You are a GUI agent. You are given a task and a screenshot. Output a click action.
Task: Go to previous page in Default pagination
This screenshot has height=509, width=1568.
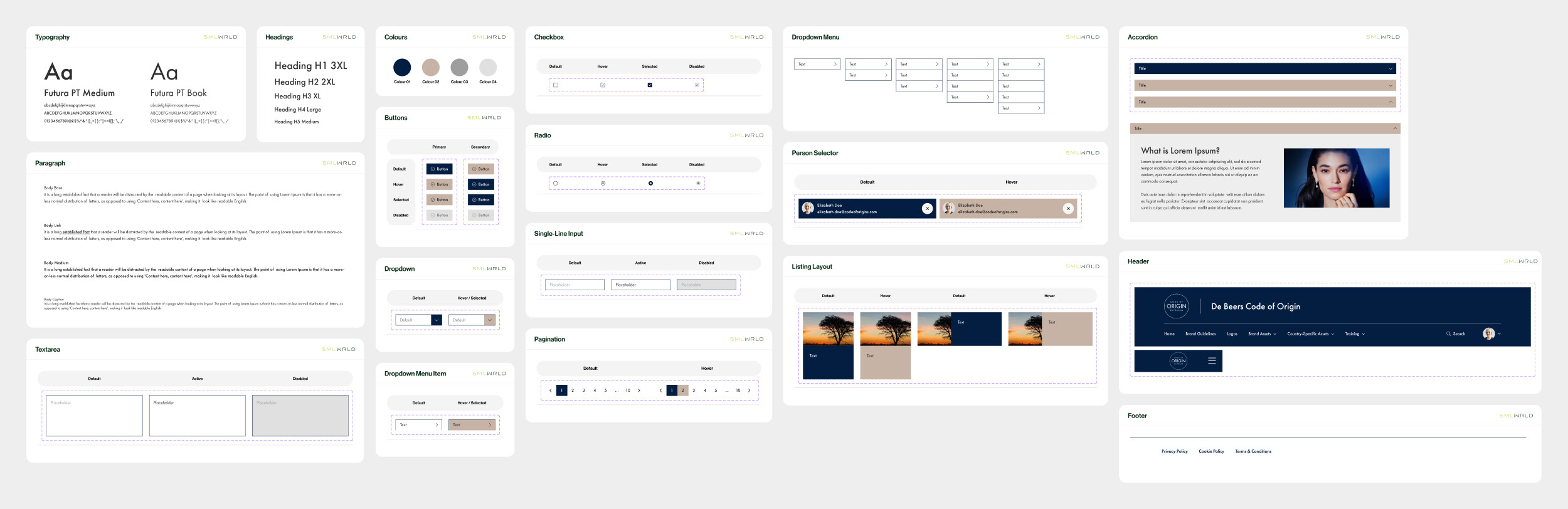pos(551,391)
